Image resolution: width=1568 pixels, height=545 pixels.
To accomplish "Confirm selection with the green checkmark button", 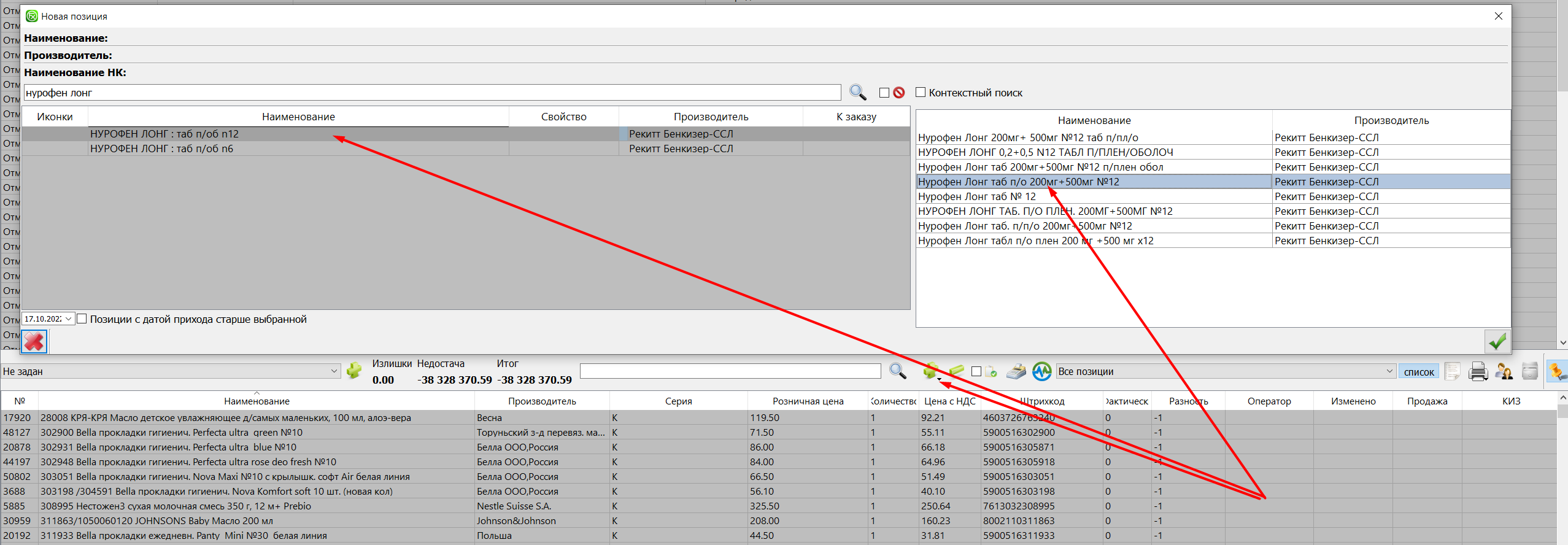I will 1497,341.
